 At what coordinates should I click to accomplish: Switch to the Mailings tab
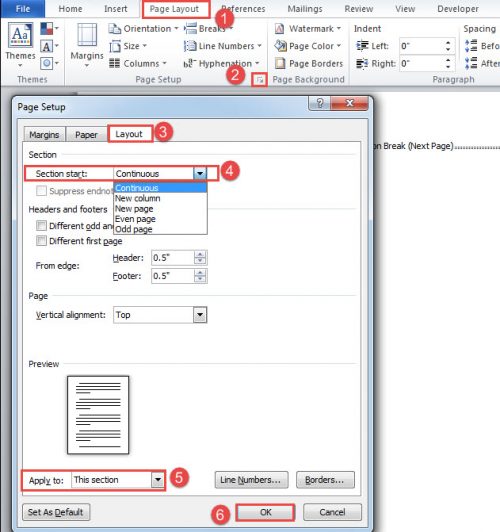[x=305, y=9]
